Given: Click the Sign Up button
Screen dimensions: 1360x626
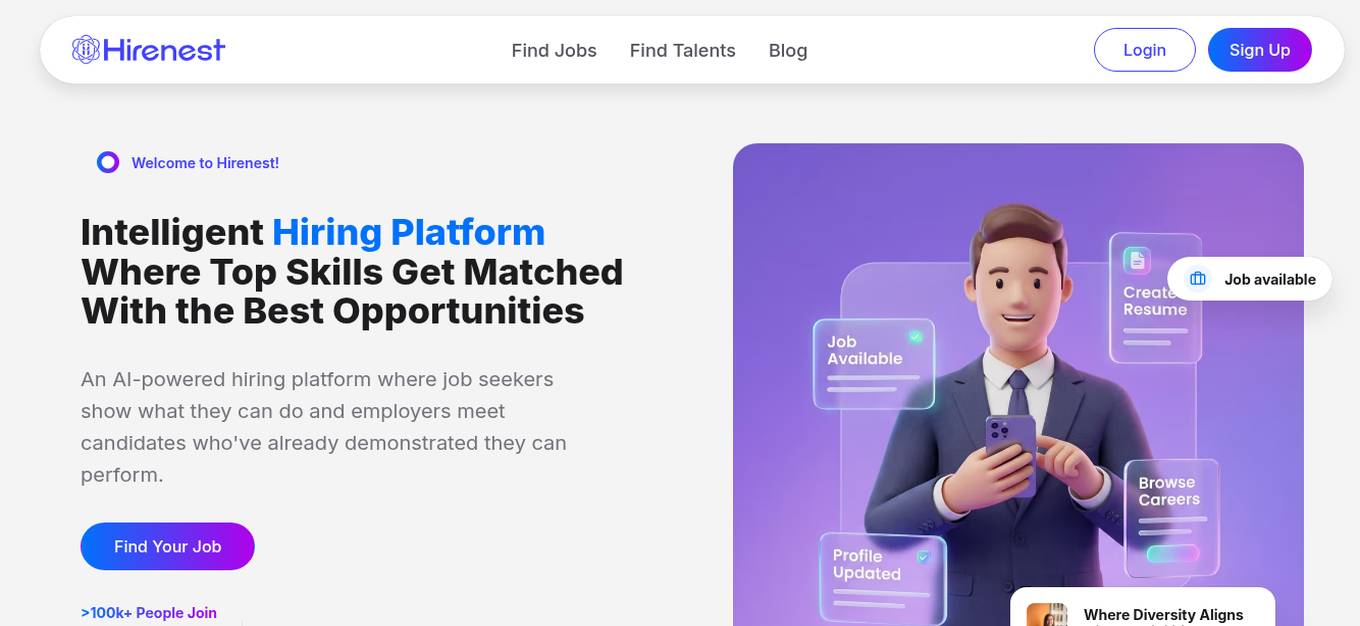Looking at the screenshot, I should point(1260,49).
